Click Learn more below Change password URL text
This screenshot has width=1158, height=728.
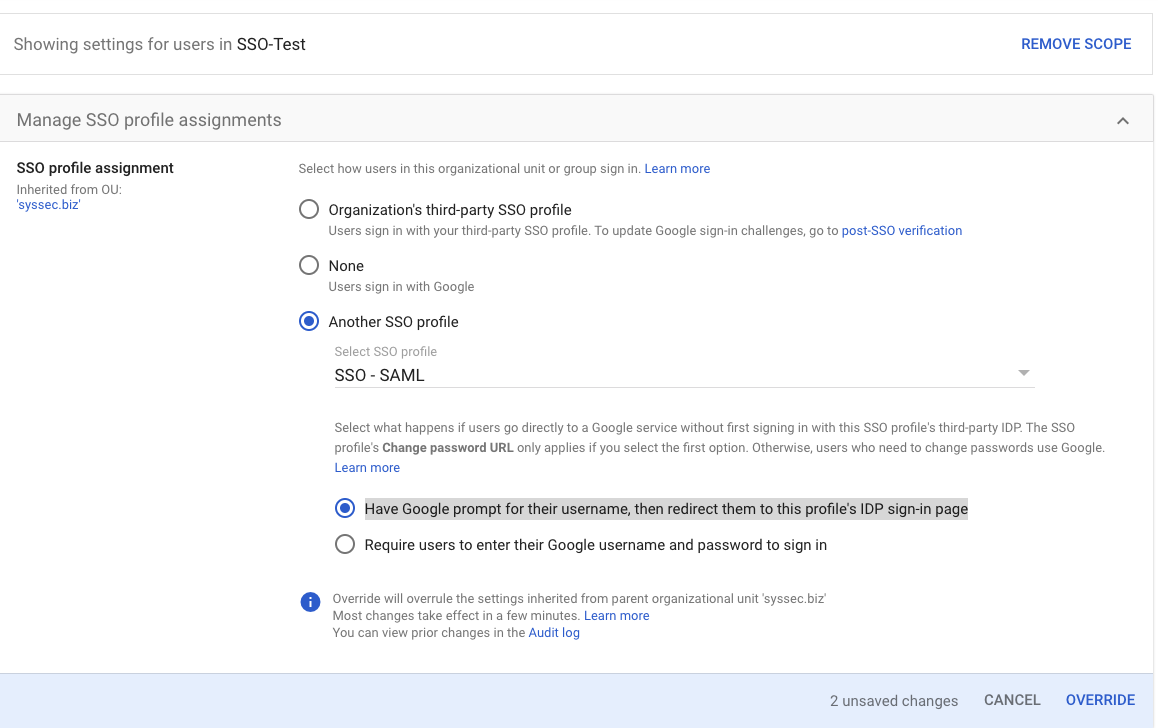tap(367, 468)
